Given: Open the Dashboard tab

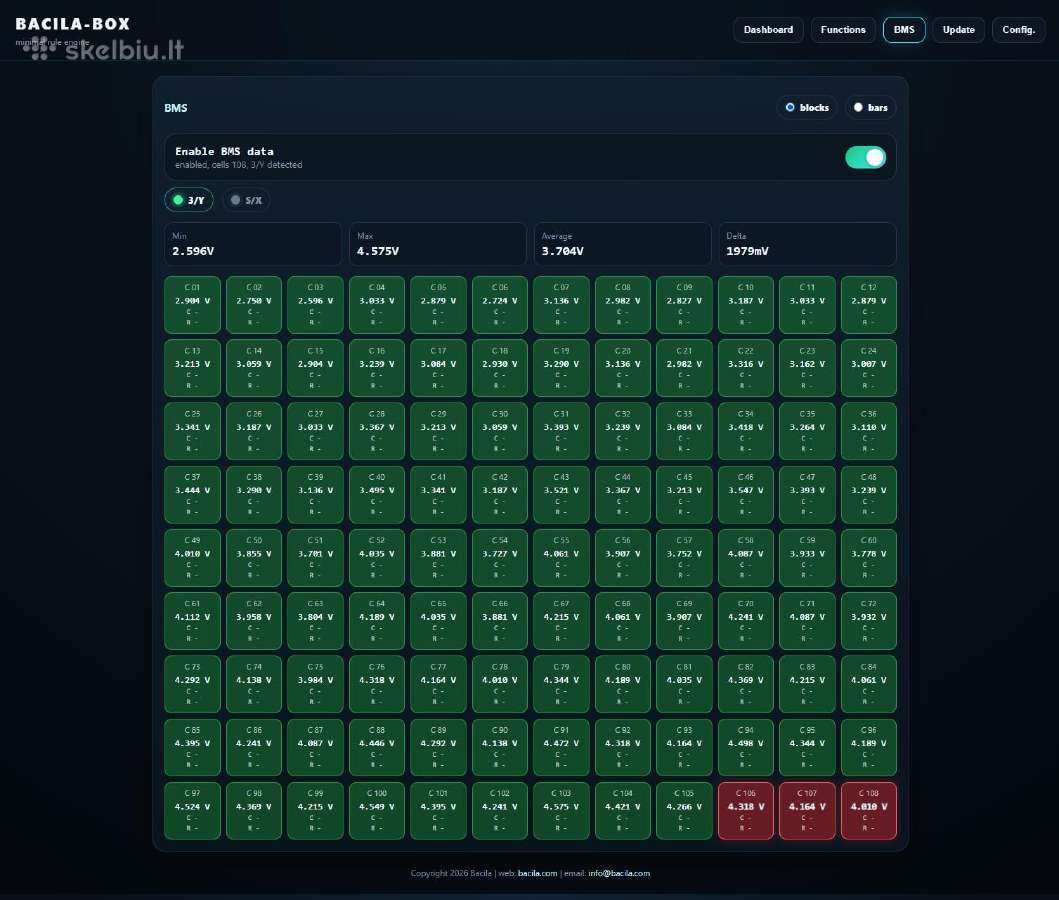Looking at the screenshot, I should click(x=768, y=30).
